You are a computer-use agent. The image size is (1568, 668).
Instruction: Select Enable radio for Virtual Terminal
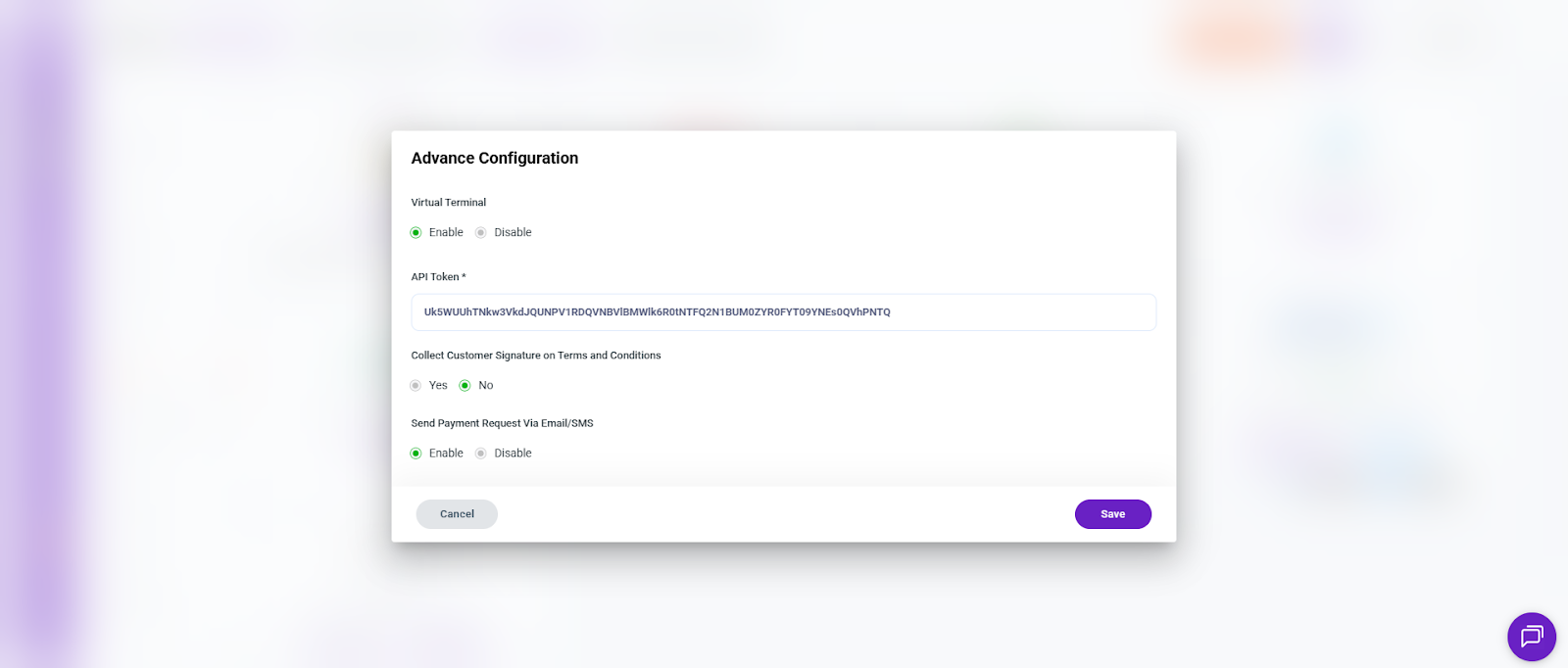click(416, 232)
